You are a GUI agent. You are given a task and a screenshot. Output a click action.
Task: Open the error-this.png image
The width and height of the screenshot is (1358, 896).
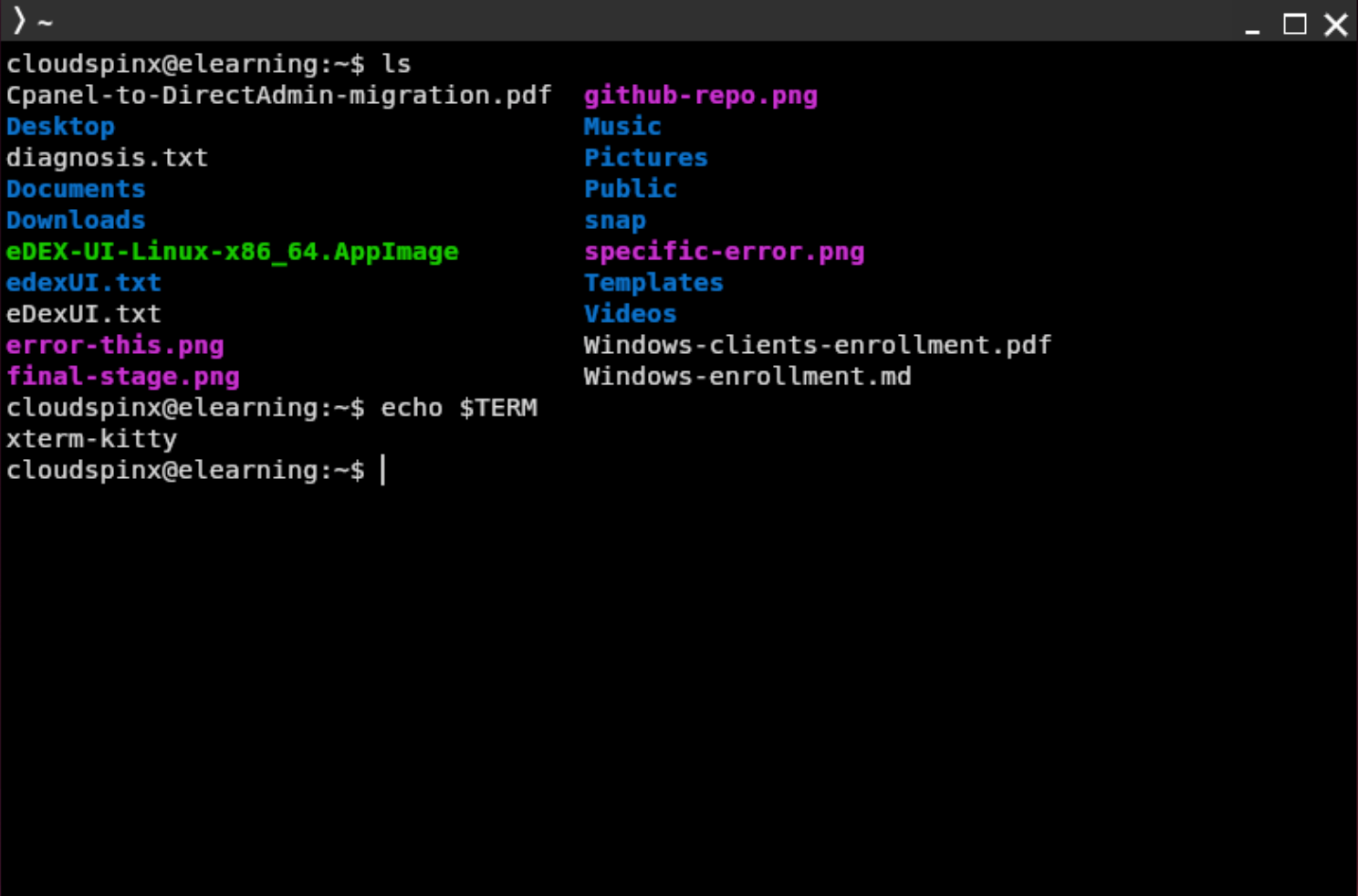[115, 346]
